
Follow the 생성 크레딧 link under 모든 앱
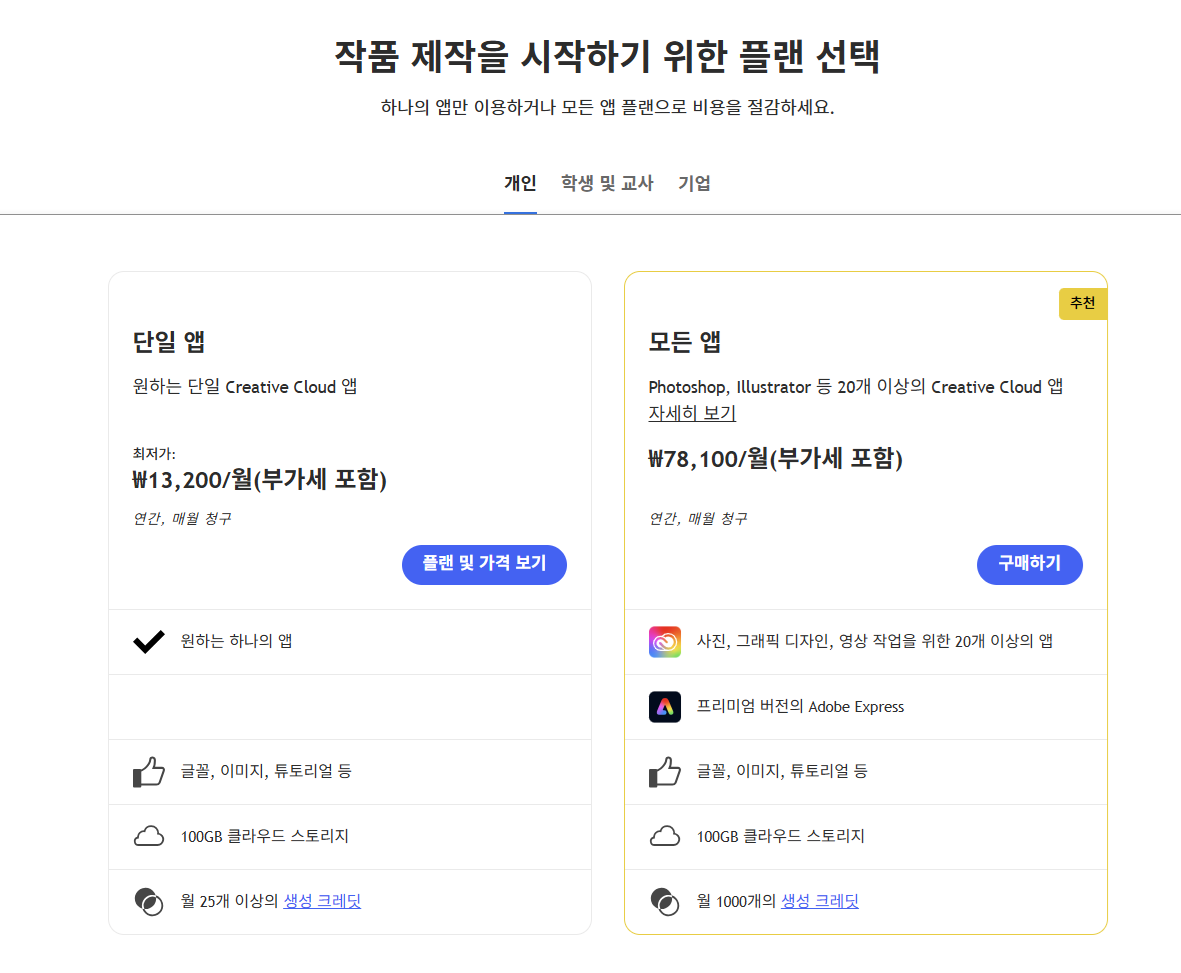(x=819, y=901)
